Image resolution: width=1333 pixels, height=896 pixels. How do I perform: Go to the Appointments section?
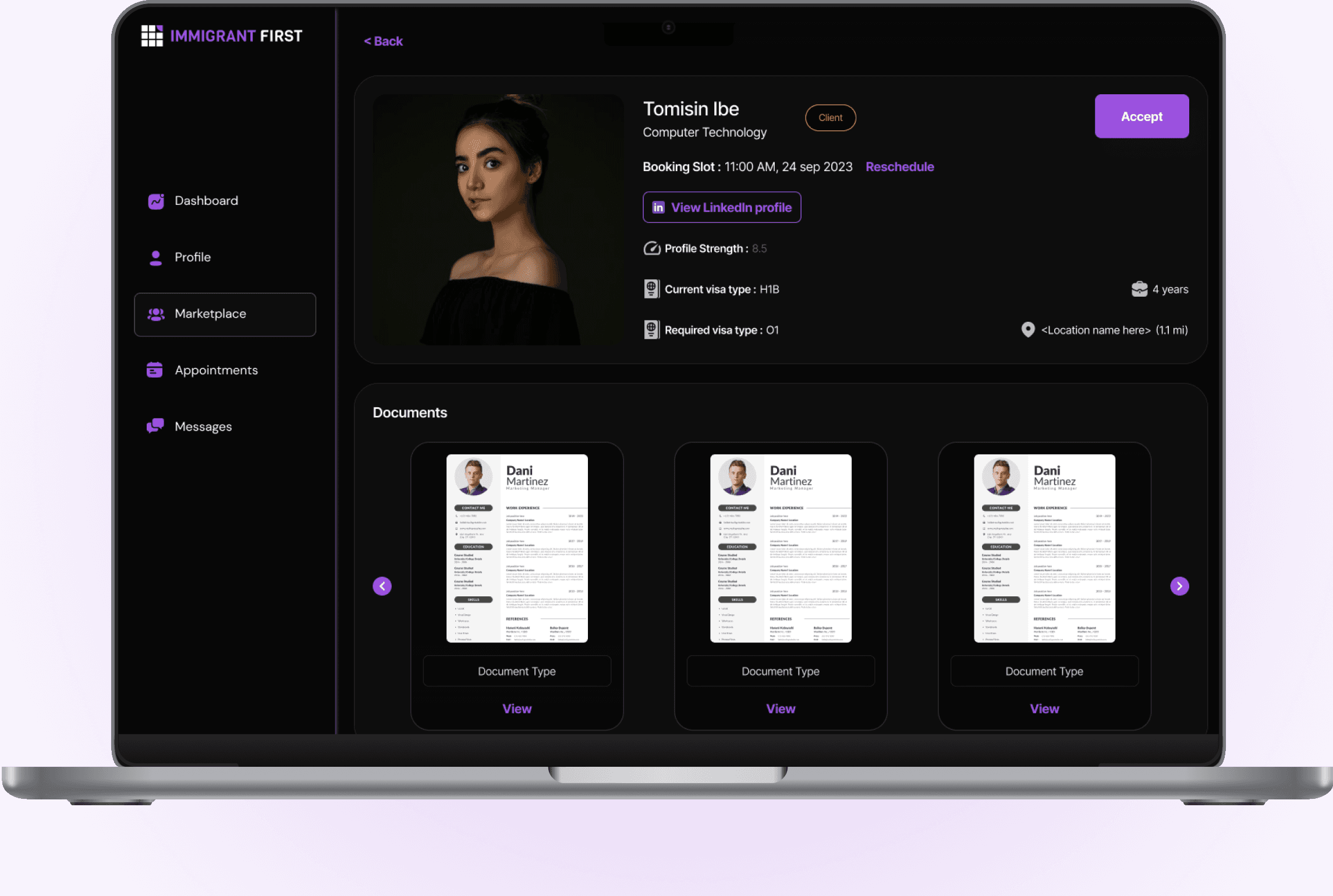[x=225, y=371]
